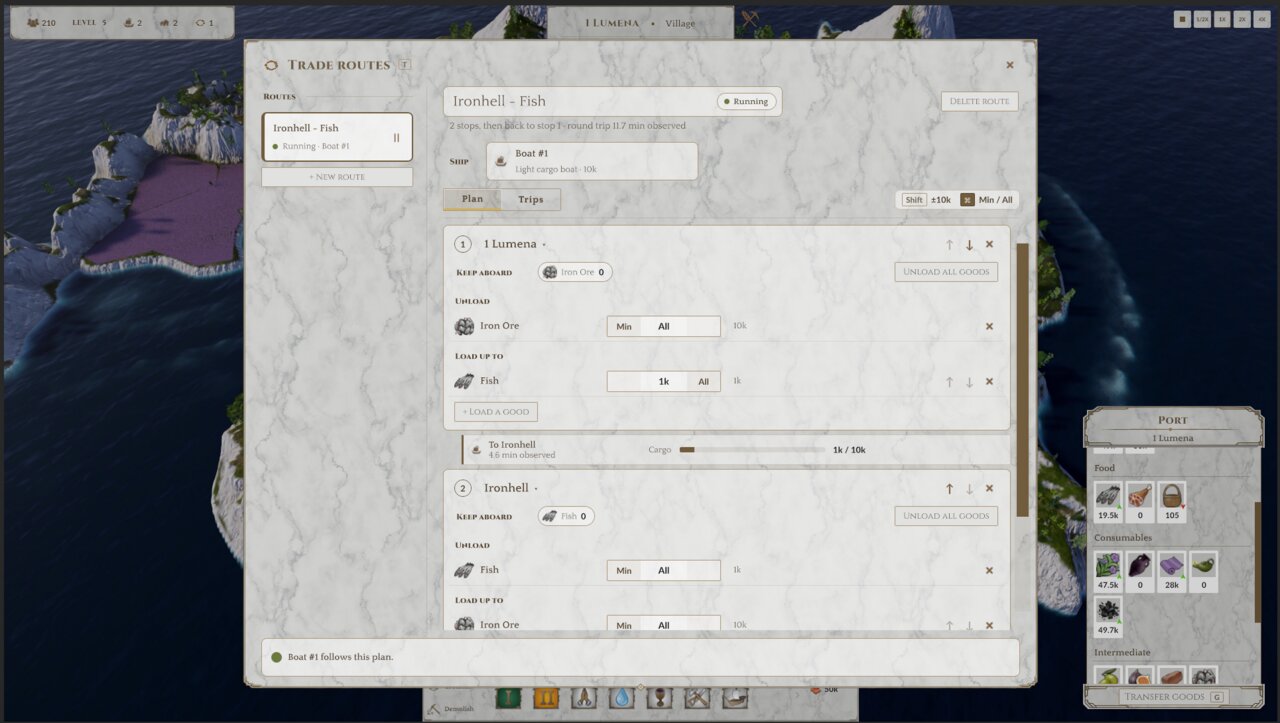Set Iron Ore load to All at Ironhell
This screenshot has height=723, width=1280.
coord(664,625)
